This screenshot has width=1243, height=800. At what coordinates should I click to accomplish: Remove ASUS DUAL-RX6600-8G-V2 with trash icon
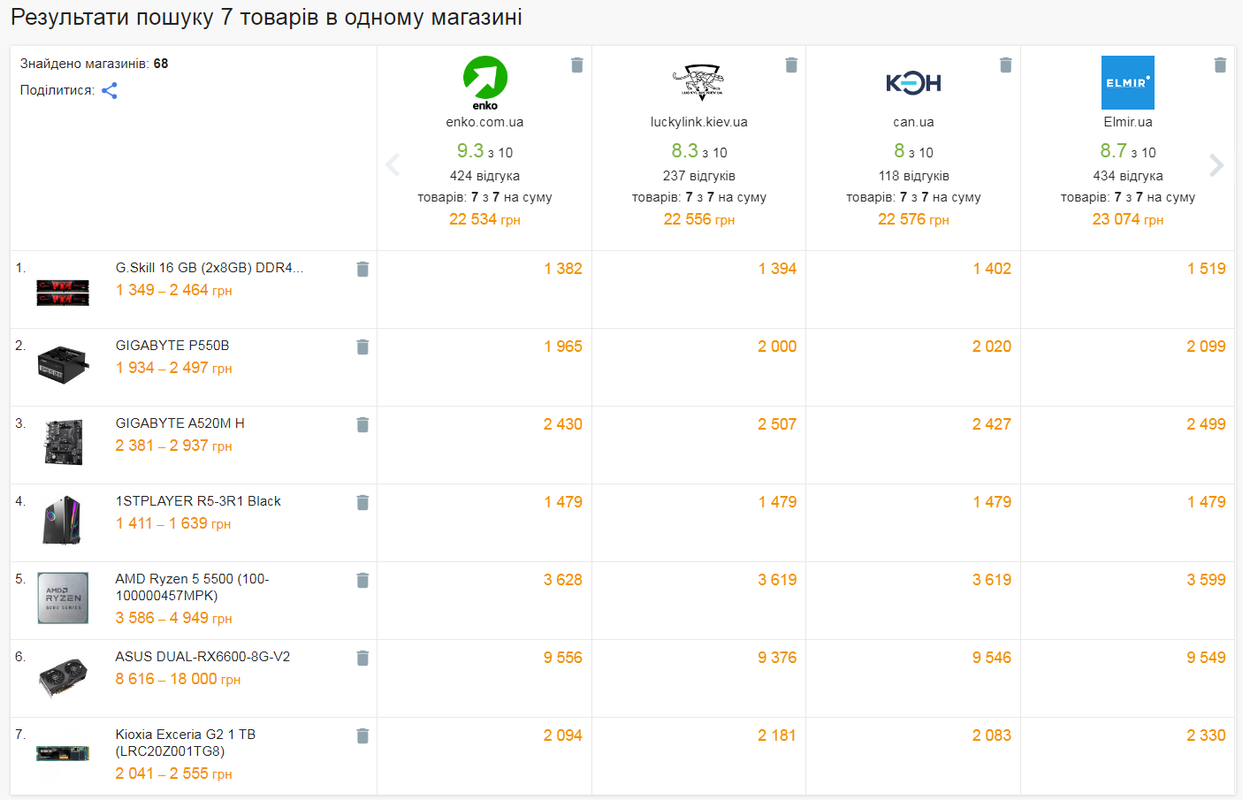click(363, 658)
